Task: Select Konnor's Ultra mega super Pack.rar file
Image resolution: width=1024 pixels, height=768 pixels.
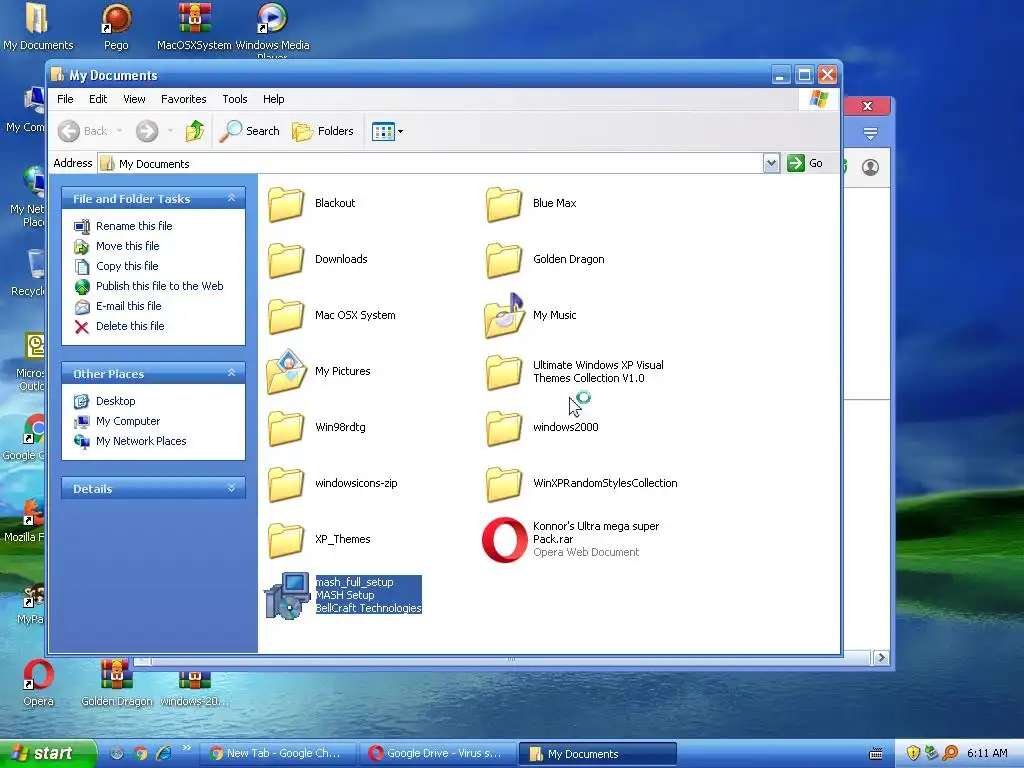Action: tap(571, 539)
